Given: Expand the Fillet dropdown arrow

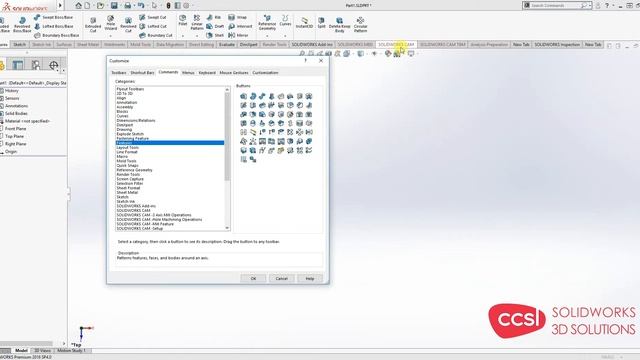Looking at the screenshot, I should [x=182, y=36].
